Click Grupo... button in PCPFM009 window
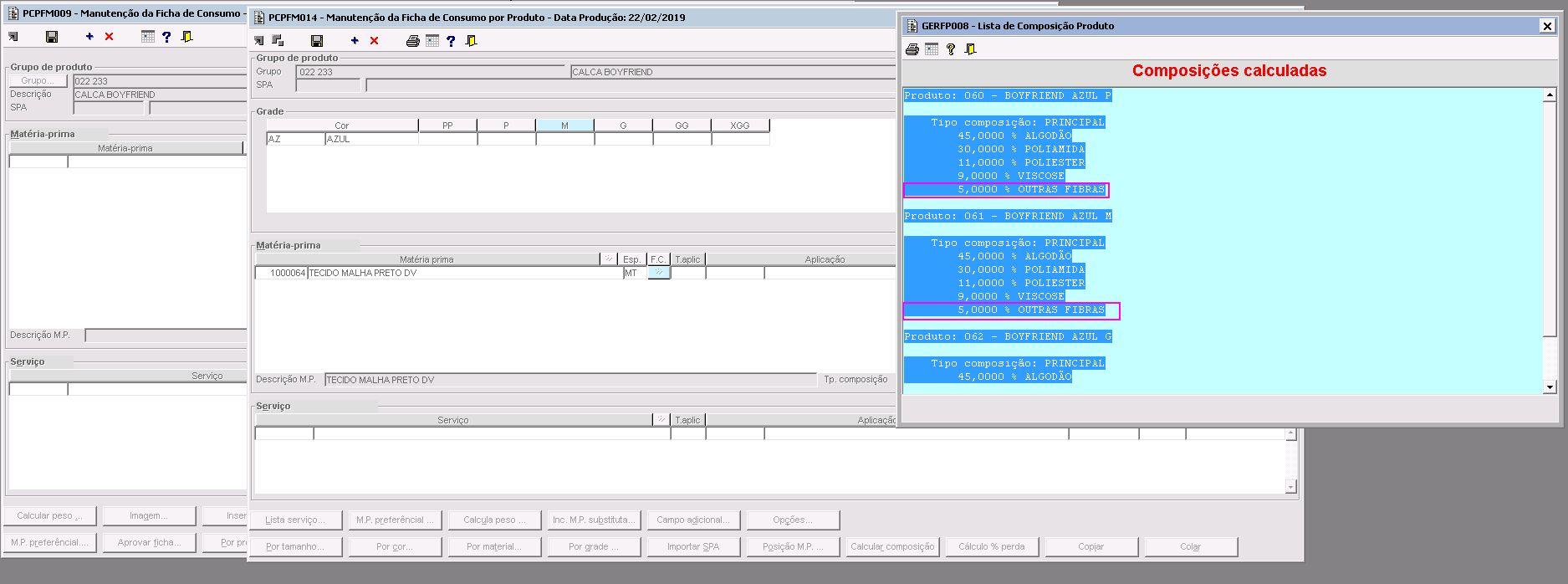Screen dimensions: 1568x584 [x=38, y=80]
